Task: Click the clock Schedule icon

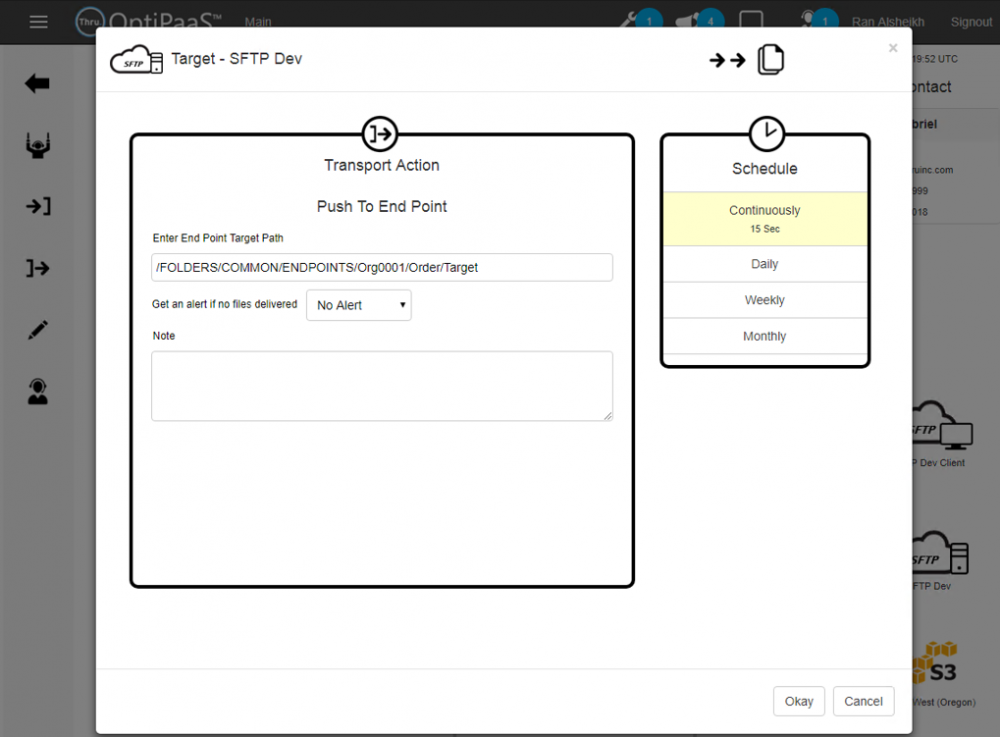Action: coord(766,133)
